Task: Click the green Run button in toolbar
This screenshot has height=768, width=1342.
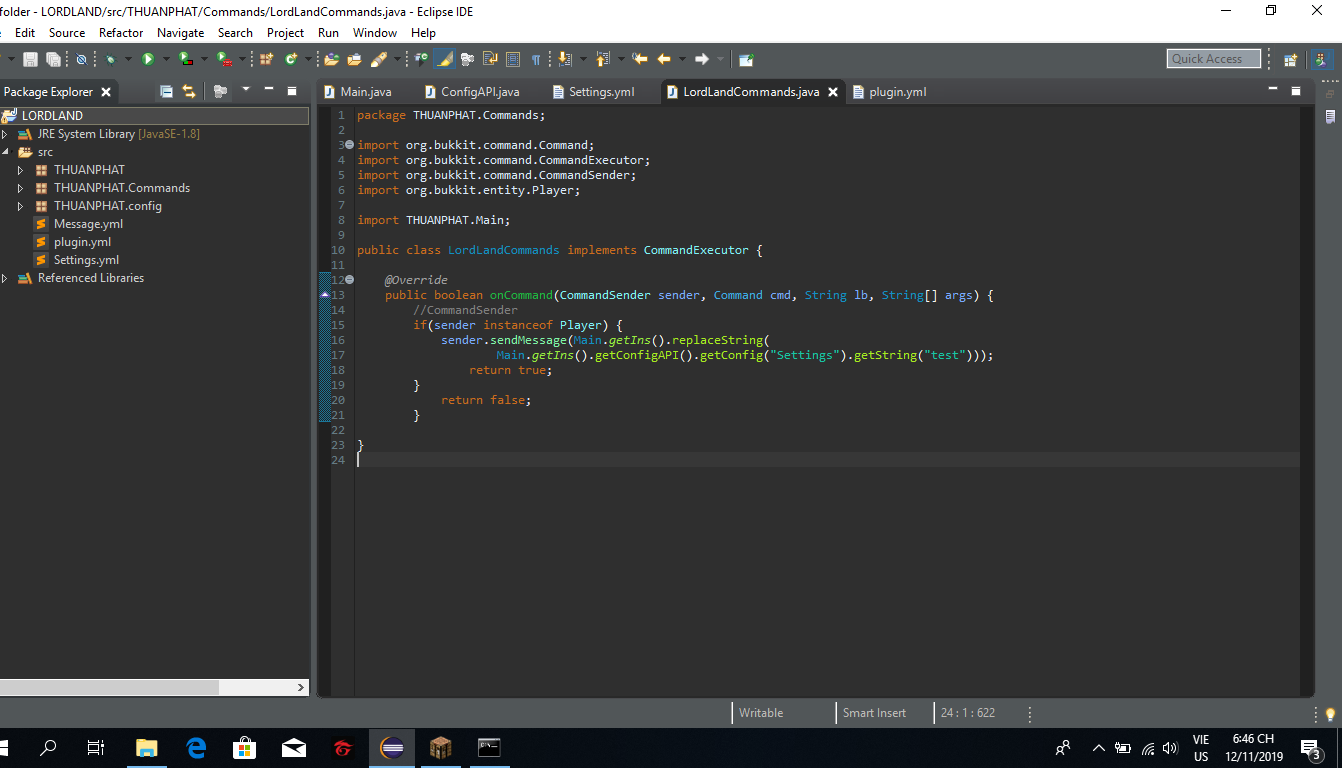Action: (x=148, y=59)
